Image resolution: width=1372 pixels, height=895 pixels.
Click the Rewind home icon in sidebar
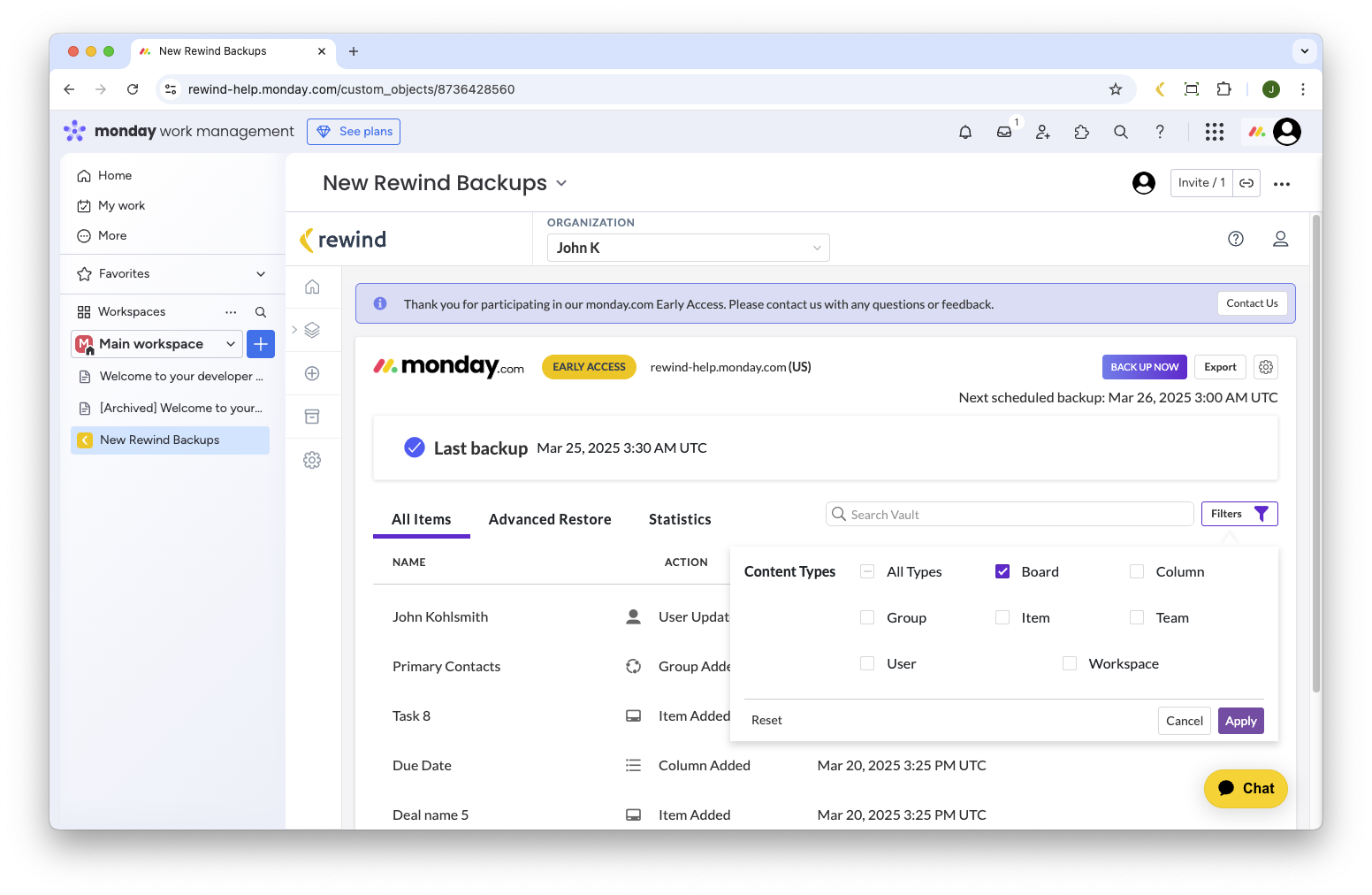coord(312,287)
